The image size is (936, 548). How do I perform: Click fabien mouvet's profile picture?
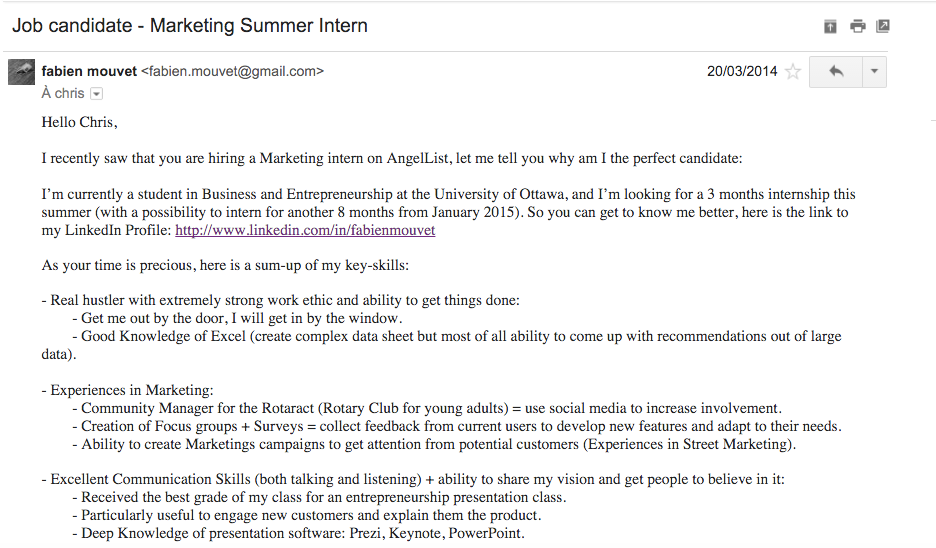pyautogui.click(x=21, y=72)
